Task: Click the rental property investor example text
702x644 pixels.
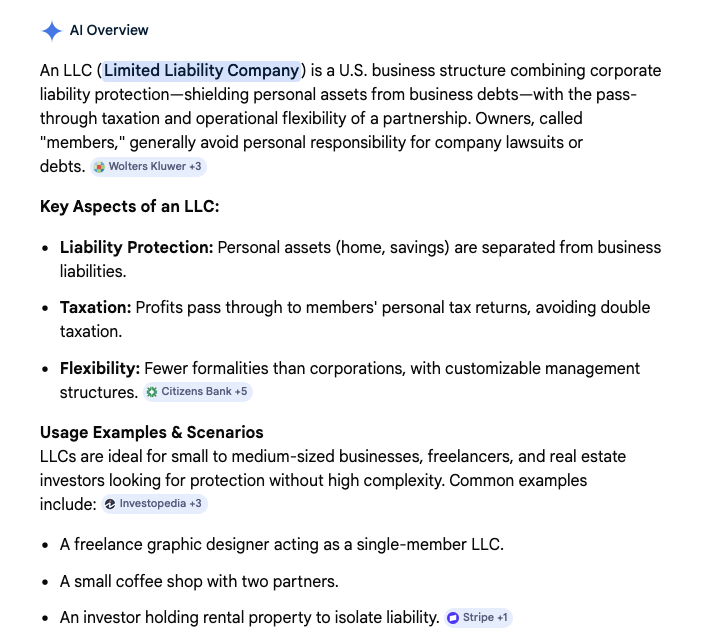Action: tap(249, 618)
